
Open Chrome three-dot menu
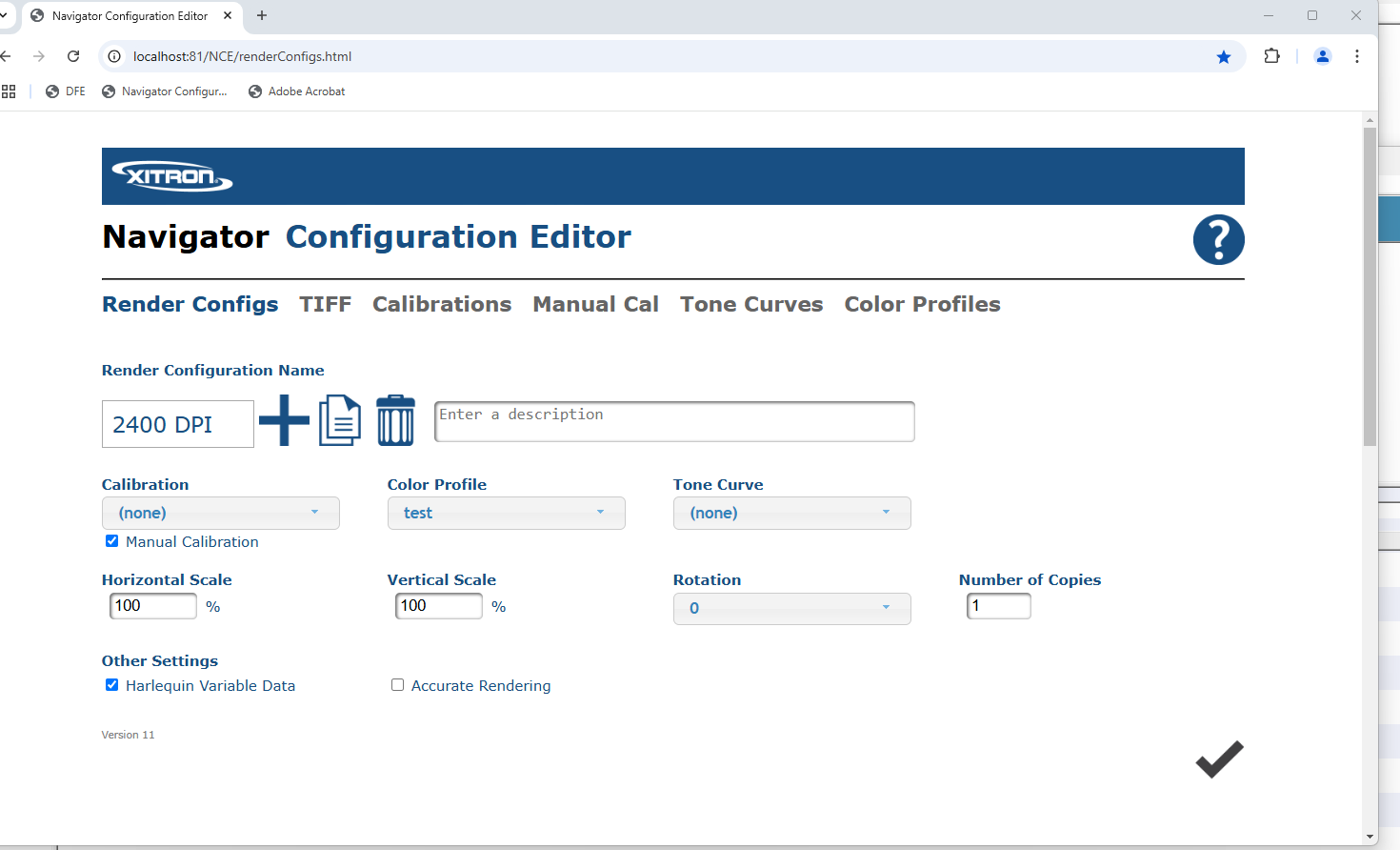pyautogui.click(x=1357, y=56)
